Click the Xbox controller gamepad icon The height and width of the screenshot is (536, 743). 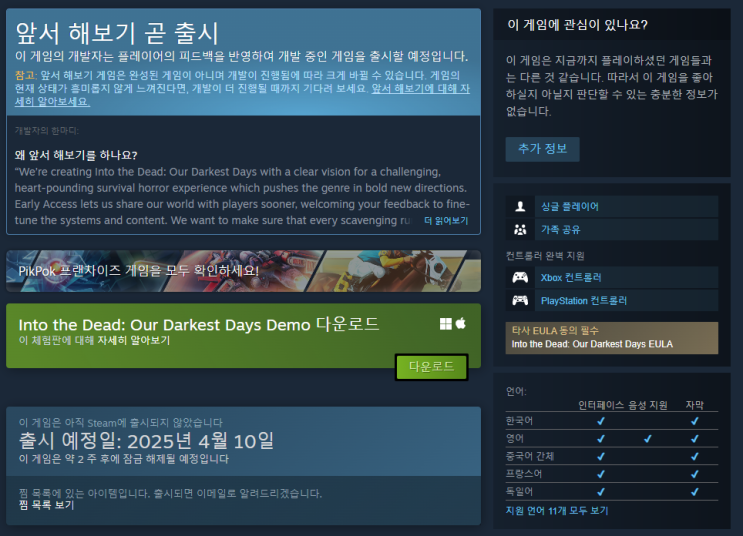click(520, 277)
